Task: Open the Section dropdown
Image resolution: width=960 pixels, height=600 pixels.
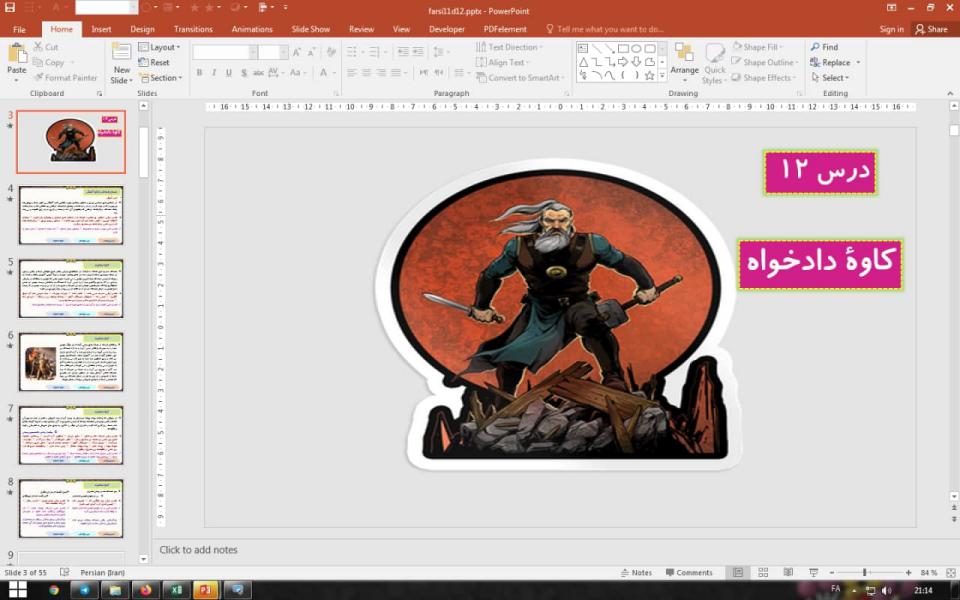Action: click(160, 78)
